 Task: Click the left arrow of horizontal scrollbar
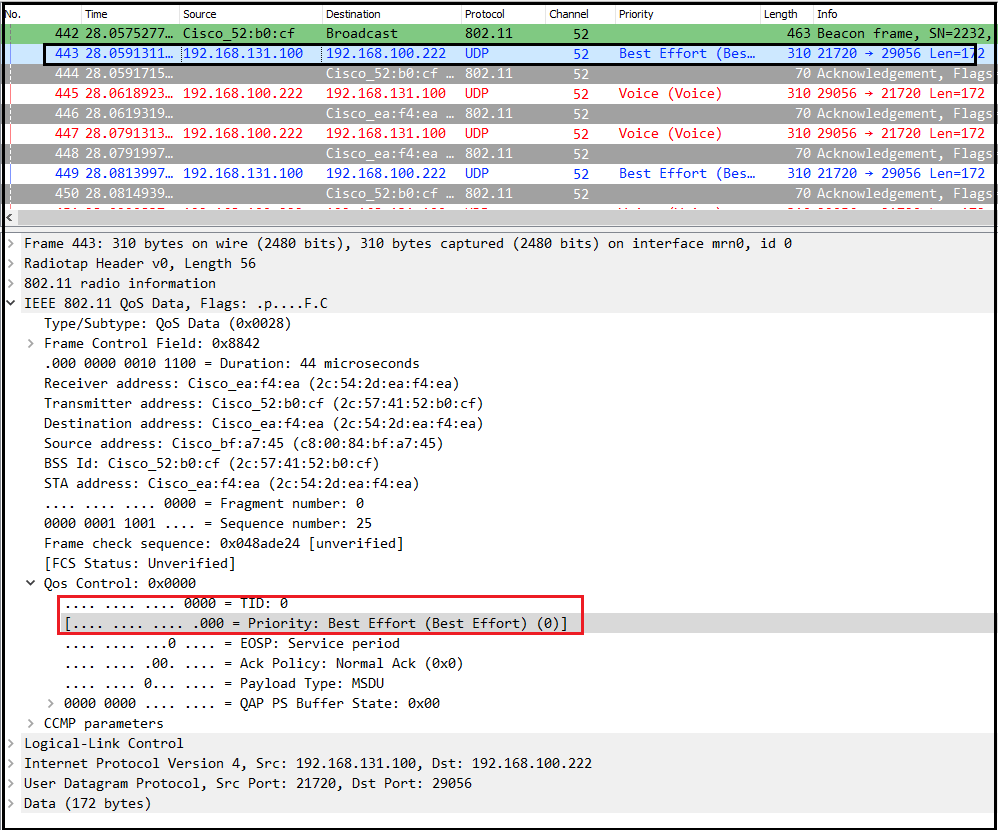coord(10,217)
